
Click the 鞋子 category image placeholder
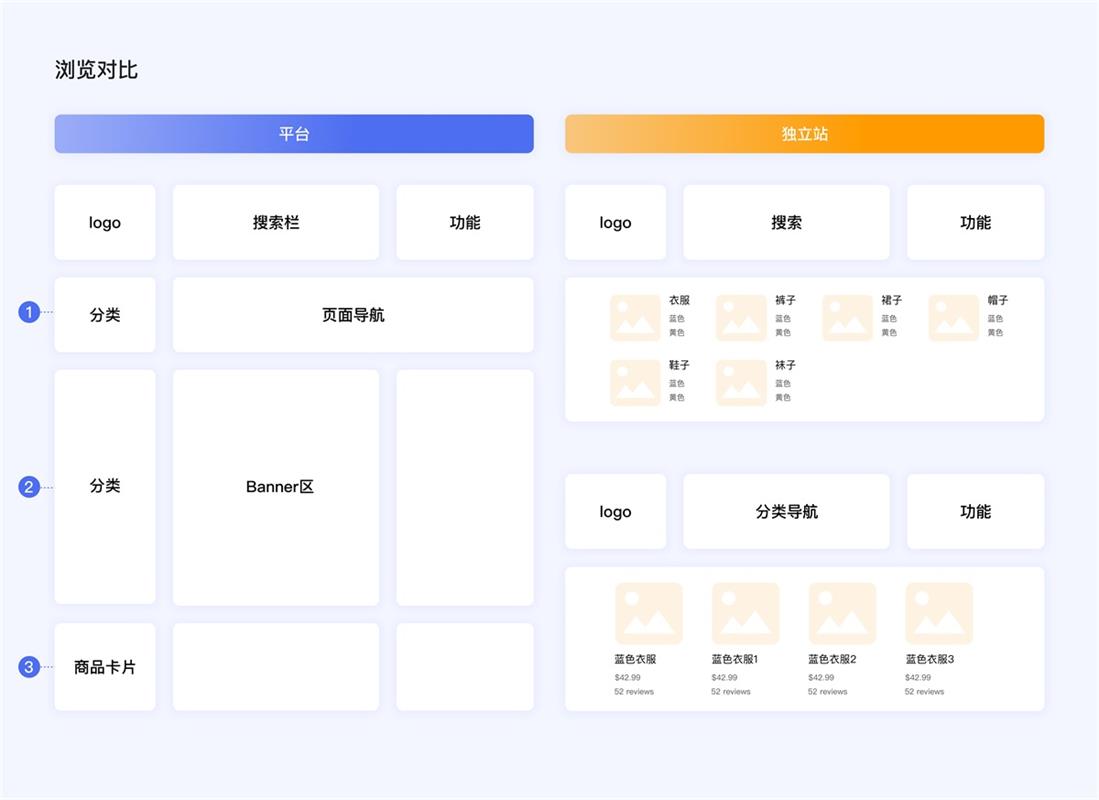[635, 383]
